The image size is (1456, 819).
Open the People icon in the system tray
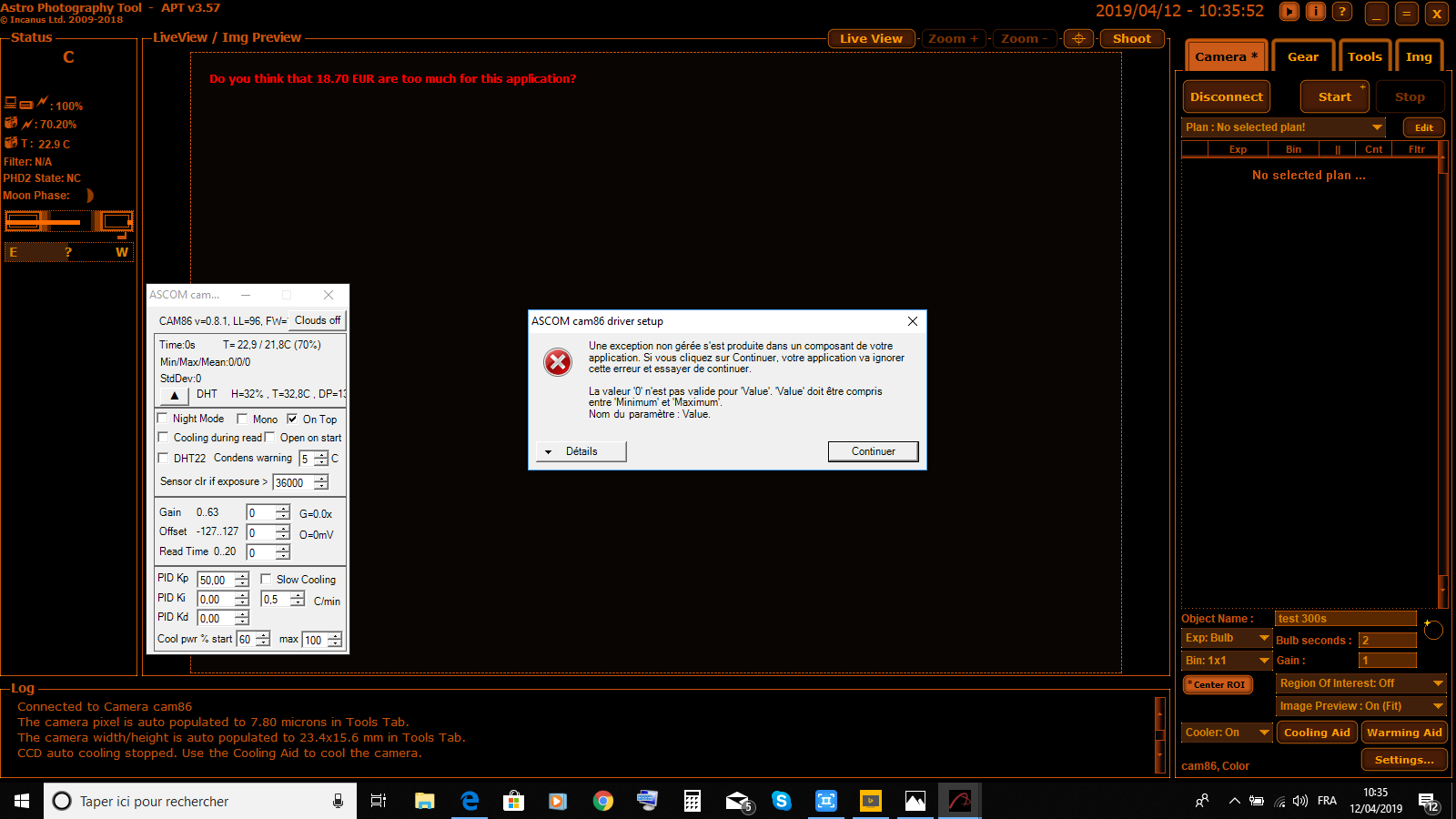[1202, 801]
